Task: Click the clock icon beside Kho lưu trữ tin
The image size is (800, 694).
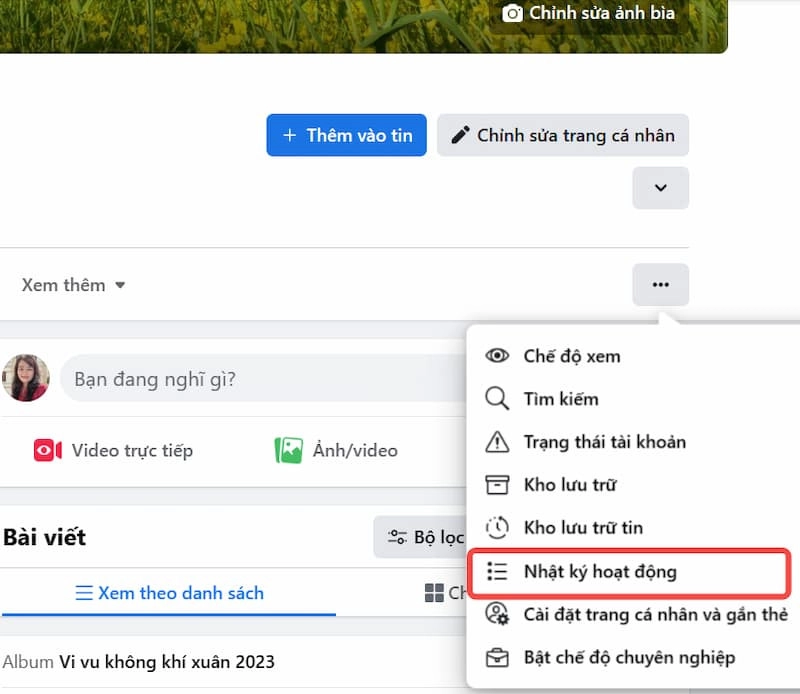Action: click(x=497, y=527)
